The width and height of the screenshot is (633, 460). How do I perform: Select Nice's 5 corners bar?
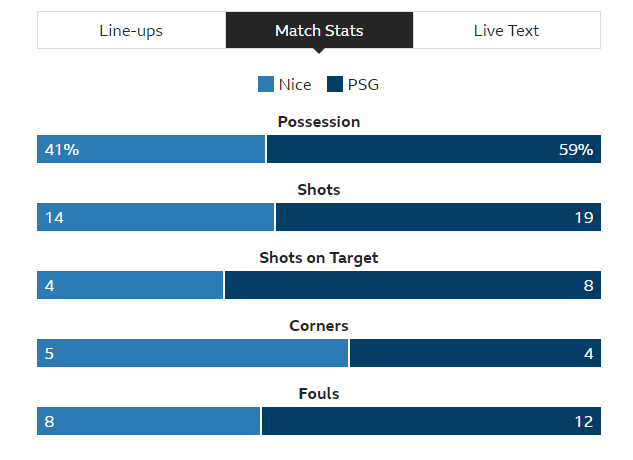193,353
